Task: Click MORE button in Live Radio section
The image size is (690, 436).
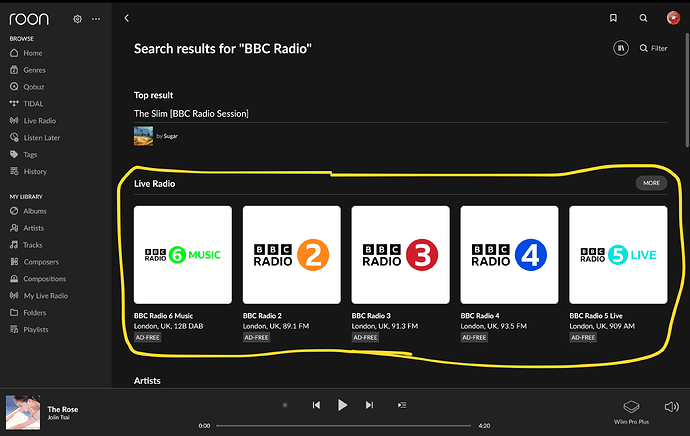Action: pos(651,183)
